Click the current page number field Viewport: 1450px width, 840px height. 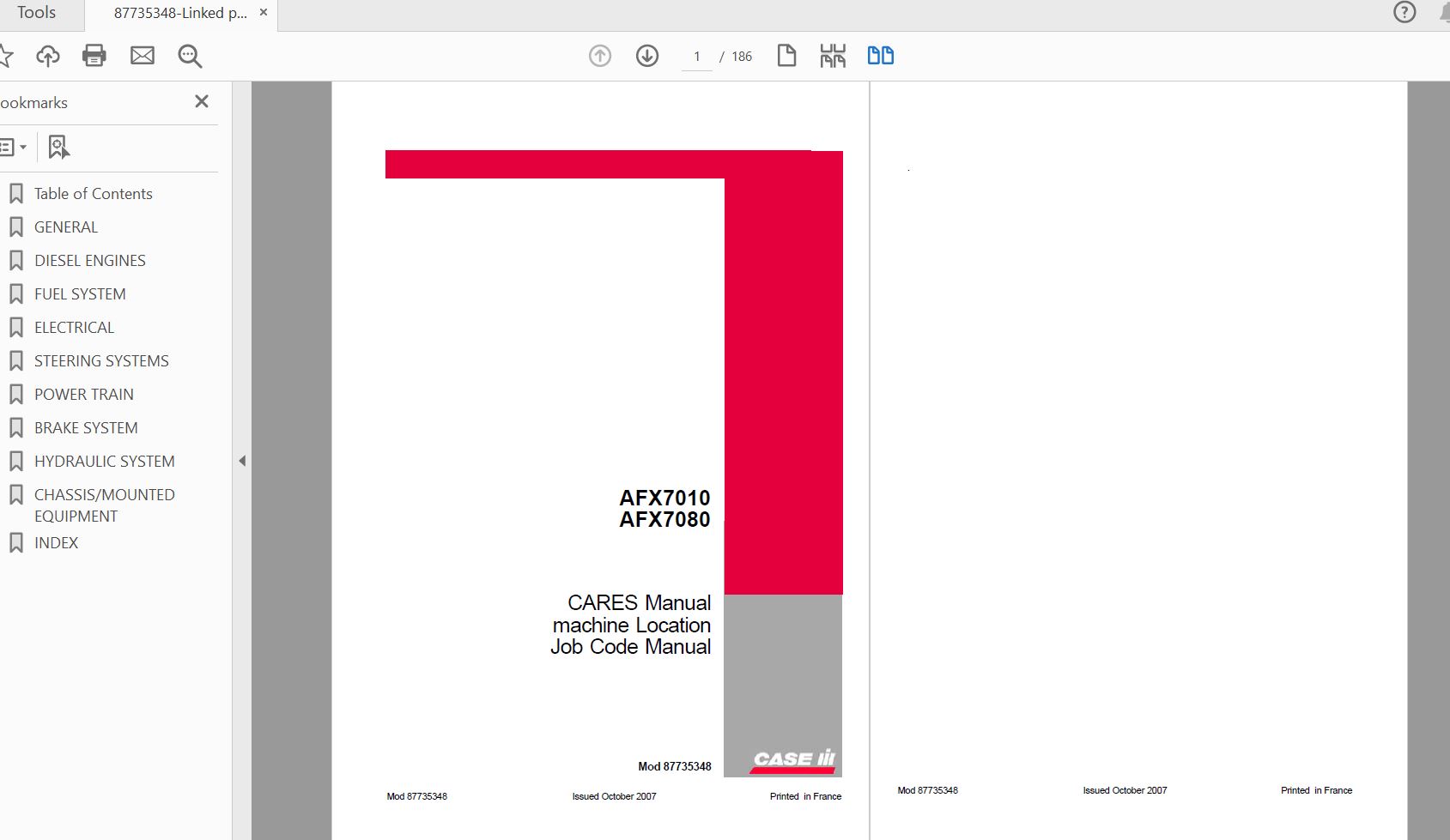(697, 57)
